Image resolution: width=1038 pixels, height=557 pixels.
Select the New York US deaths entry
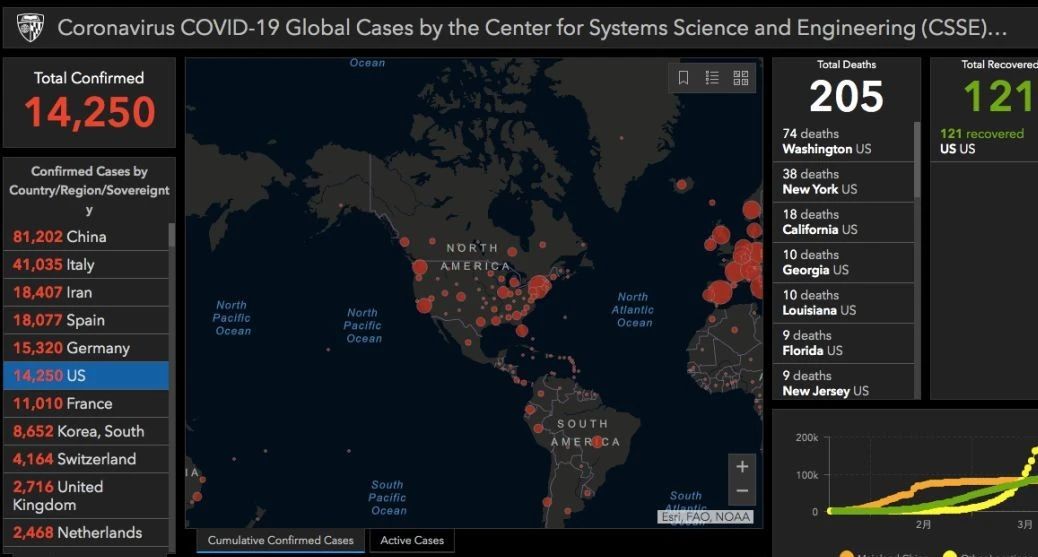click(842, 182)
